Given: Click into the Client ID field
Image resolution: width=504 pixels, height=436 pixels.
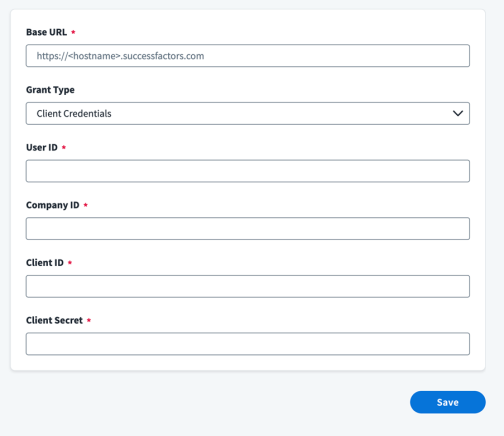Looking at the screenshot, I should coord(248,286).
